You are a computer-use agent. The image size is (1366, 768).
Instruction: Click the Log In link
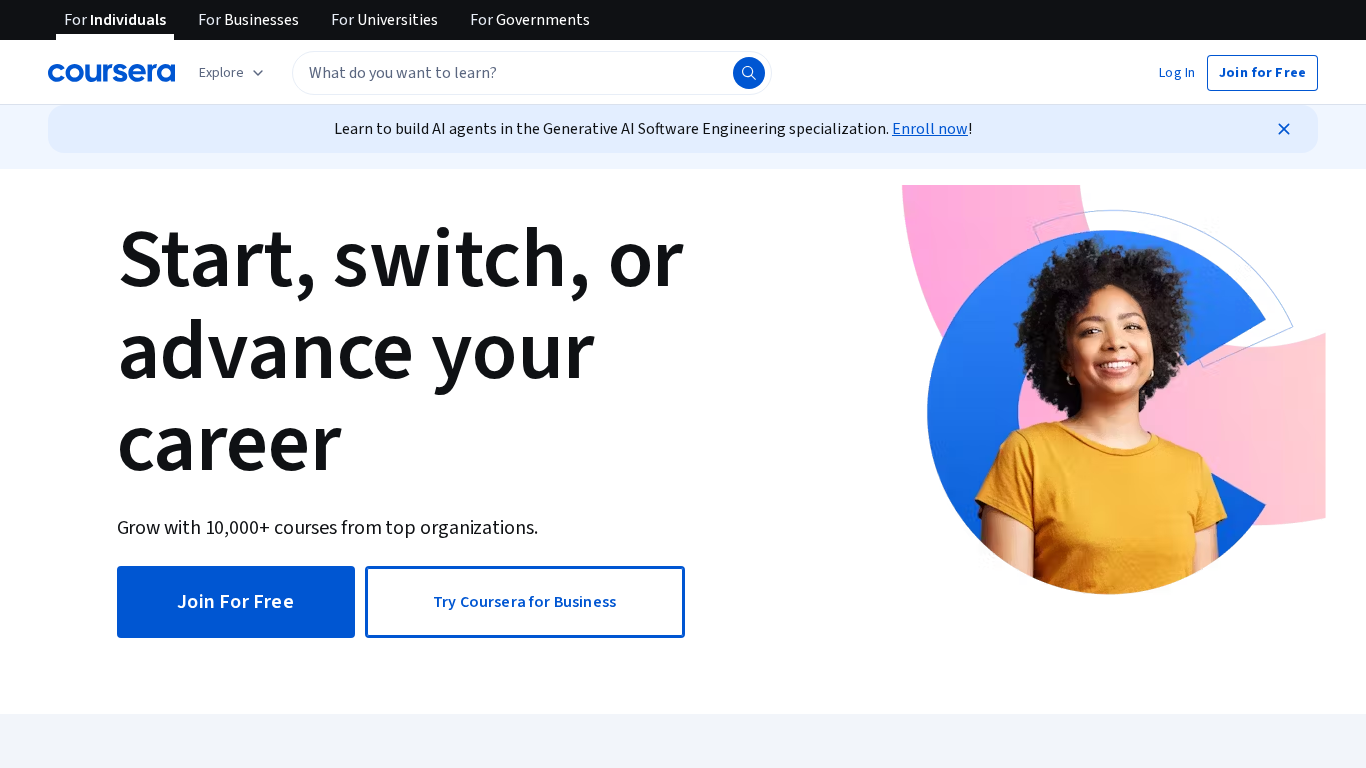click(x=1176, y=73)
